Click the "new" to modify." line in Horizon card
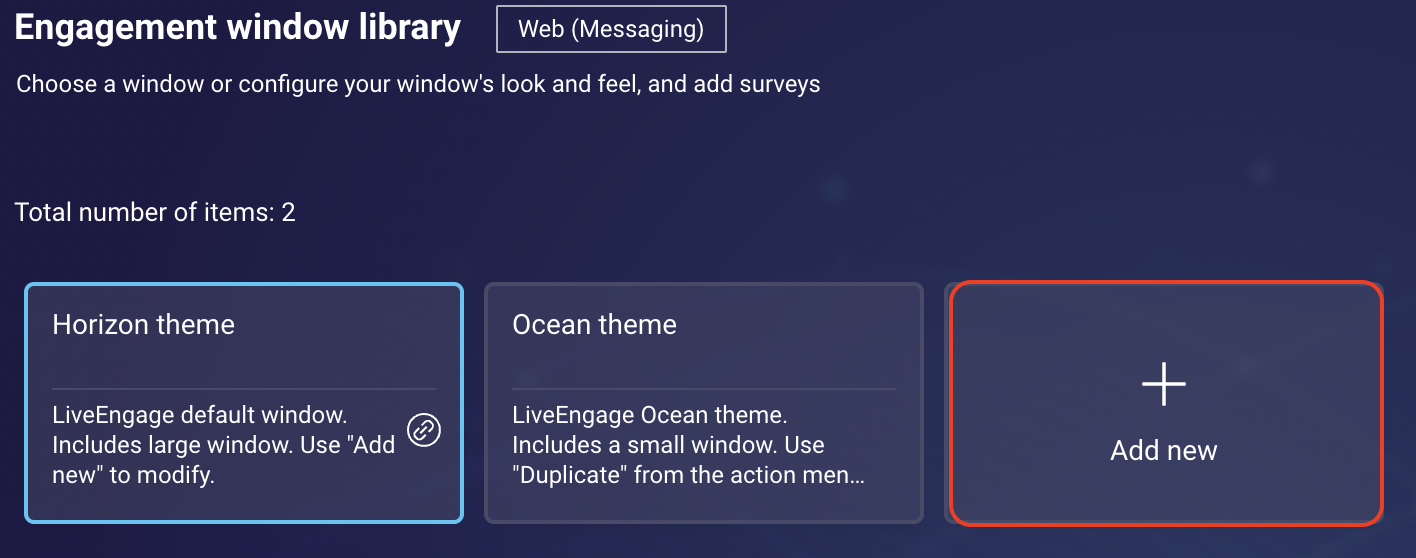The height and width of the screenshot is (558, 1416). pos(134,475)
